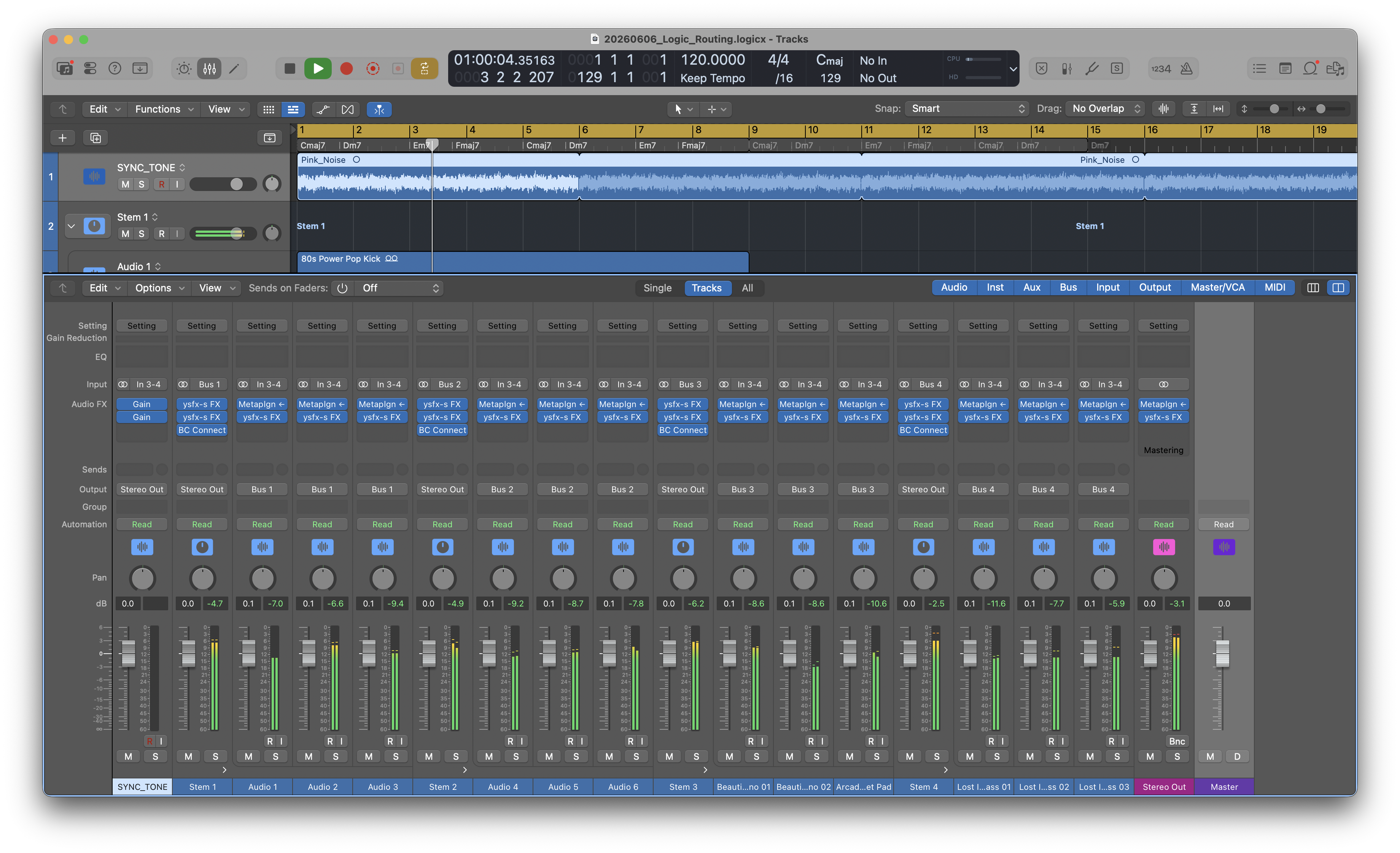Toggle the MIDI channel filter button
The image size is (1400, 853).
1274,288
